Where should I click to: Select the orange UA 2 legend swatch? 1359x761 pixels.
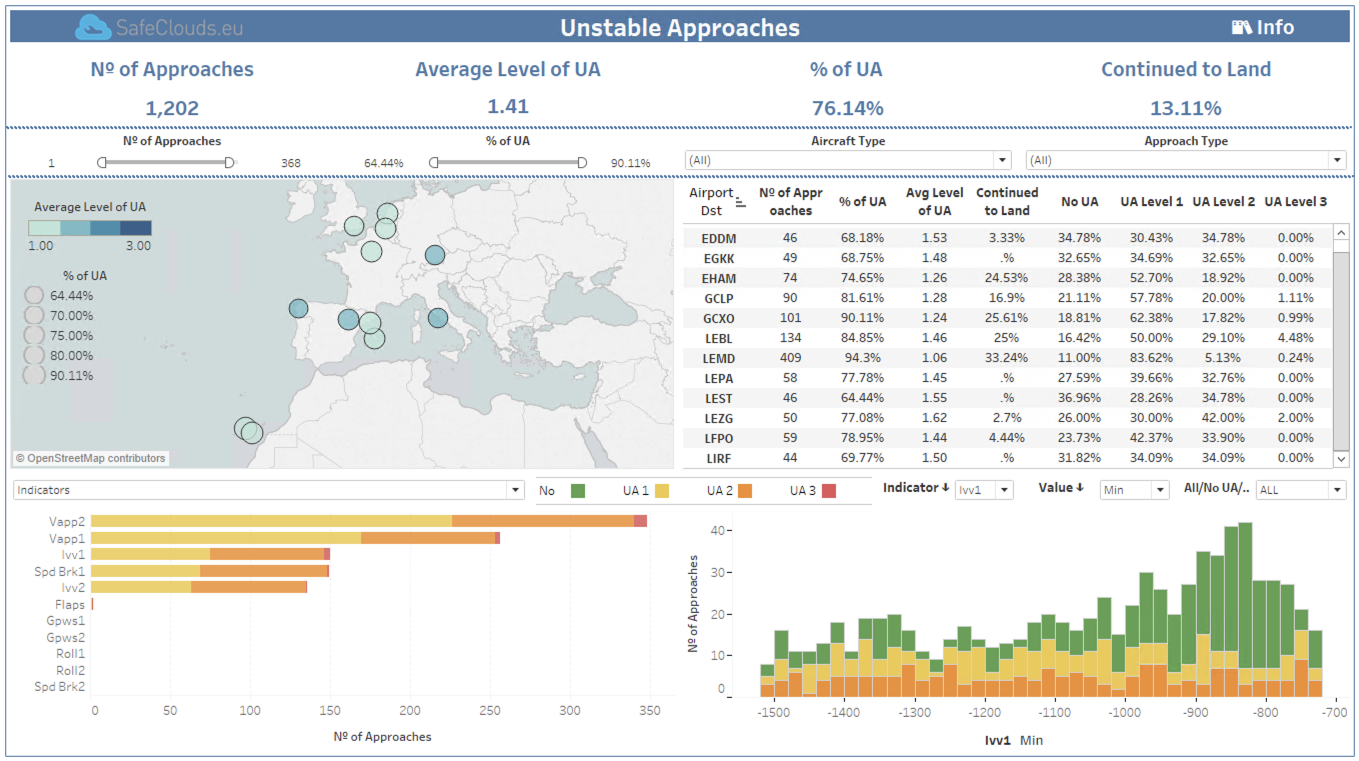pos(745,491)
